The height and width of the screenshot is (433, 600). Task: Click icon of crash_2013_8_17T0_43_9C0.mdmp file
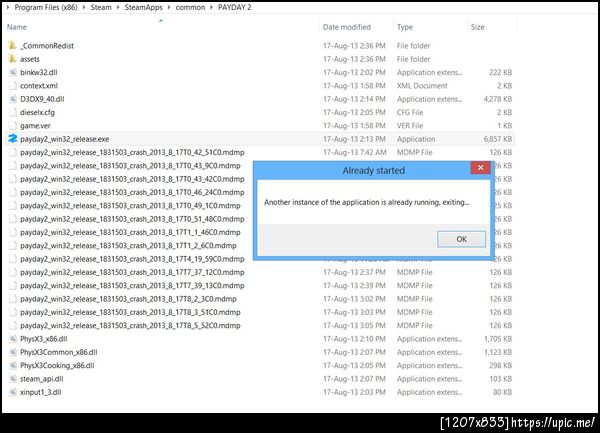click(13, 166)
